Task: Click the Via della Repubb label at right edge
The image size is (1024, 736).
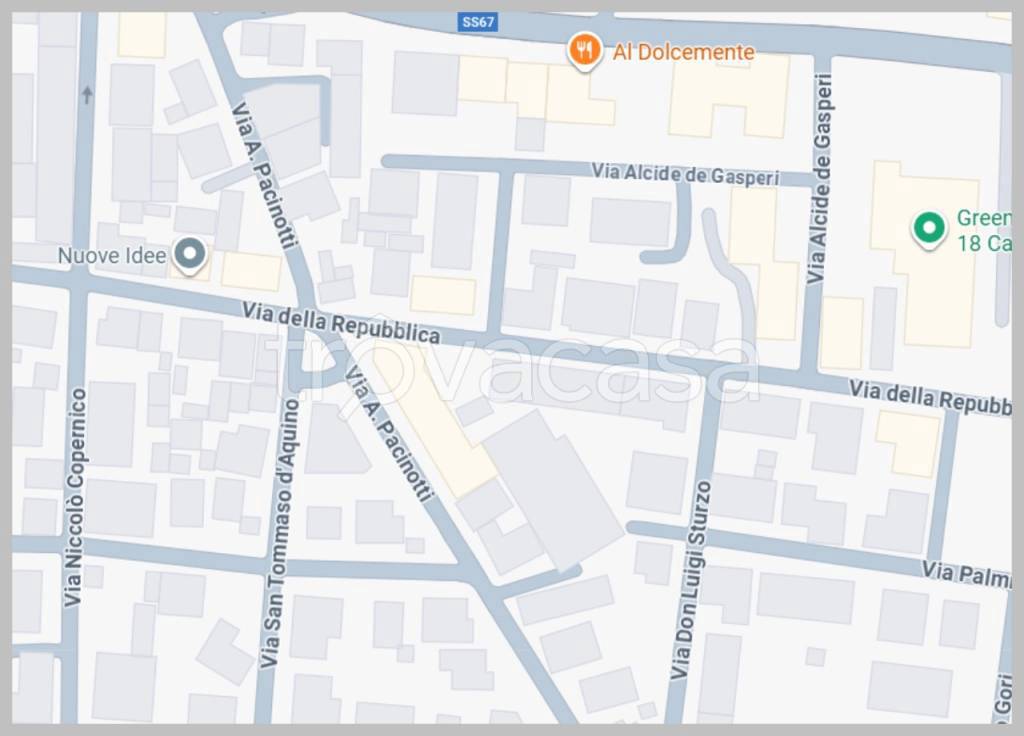Action: 930,396
